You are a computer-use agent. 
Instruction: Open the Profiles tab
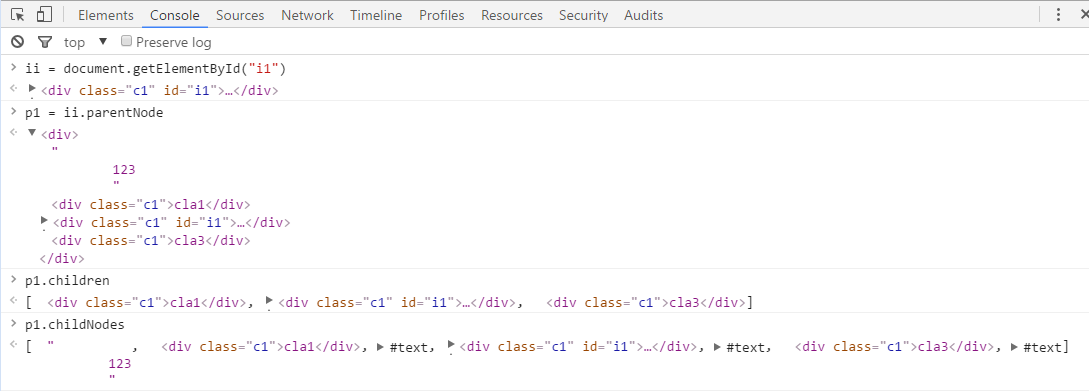coord(442,15)
